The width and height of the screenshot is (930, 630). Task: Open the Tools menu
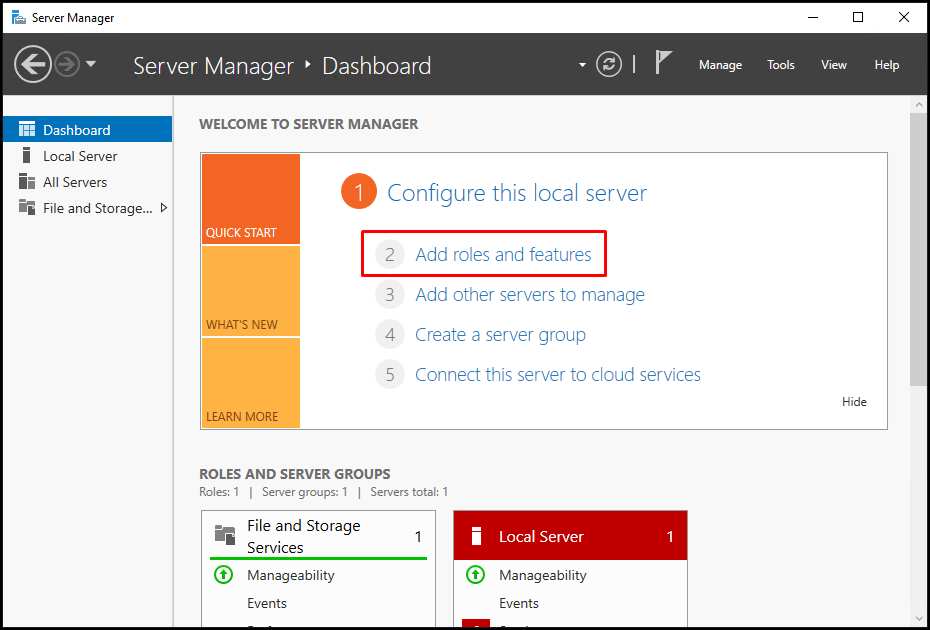(781, 65)
